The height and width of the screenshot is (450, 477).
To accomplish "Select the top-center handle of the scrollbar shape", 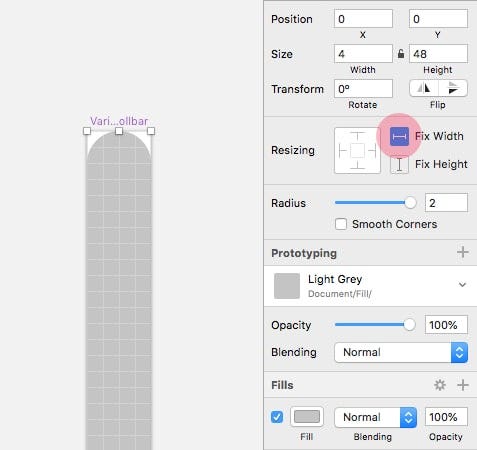I will [x=119, y=131].
